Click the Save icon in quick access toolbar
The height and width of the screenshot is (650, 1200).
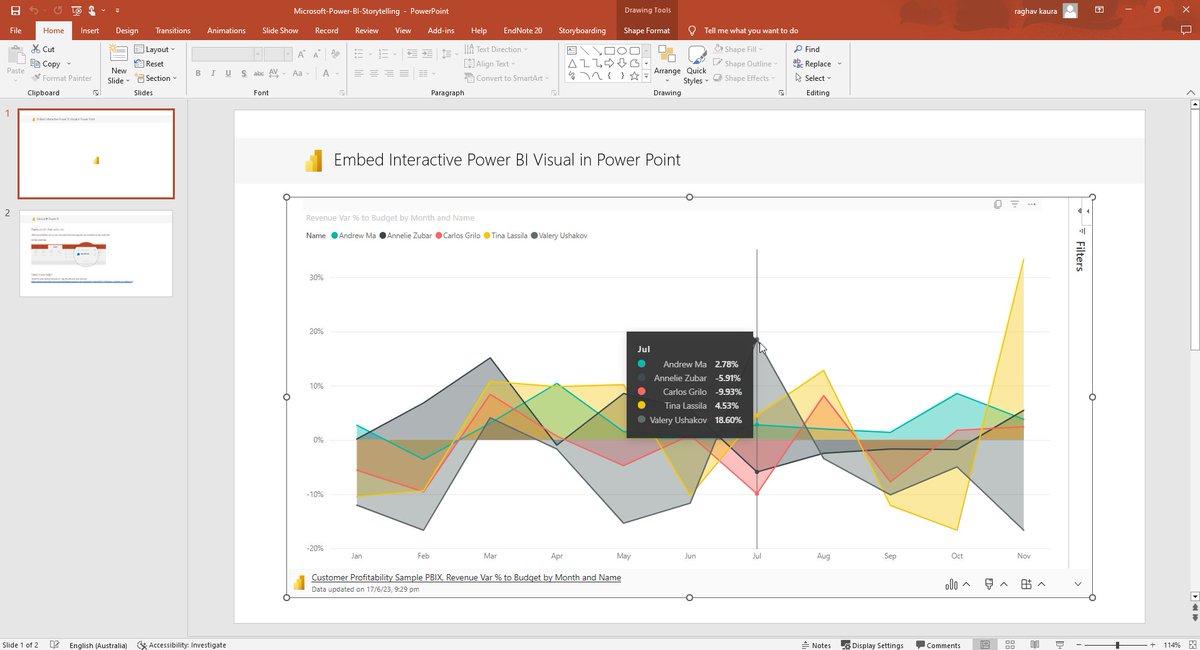pyautogui.click(x=13, y=10)
